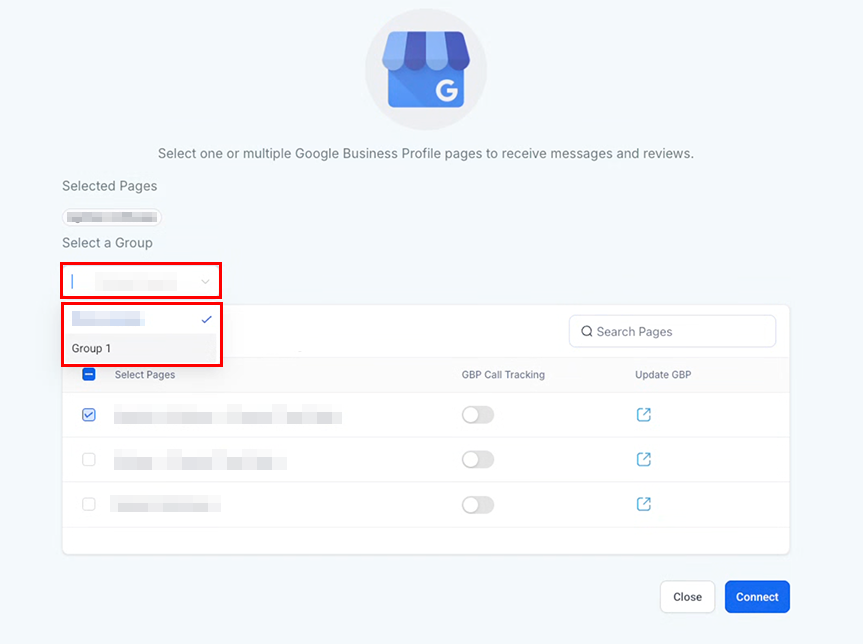Viewport: 863px width, 644px height.
Task: Enable GBP Call Tracking for first page
Action: click(478, 414)
